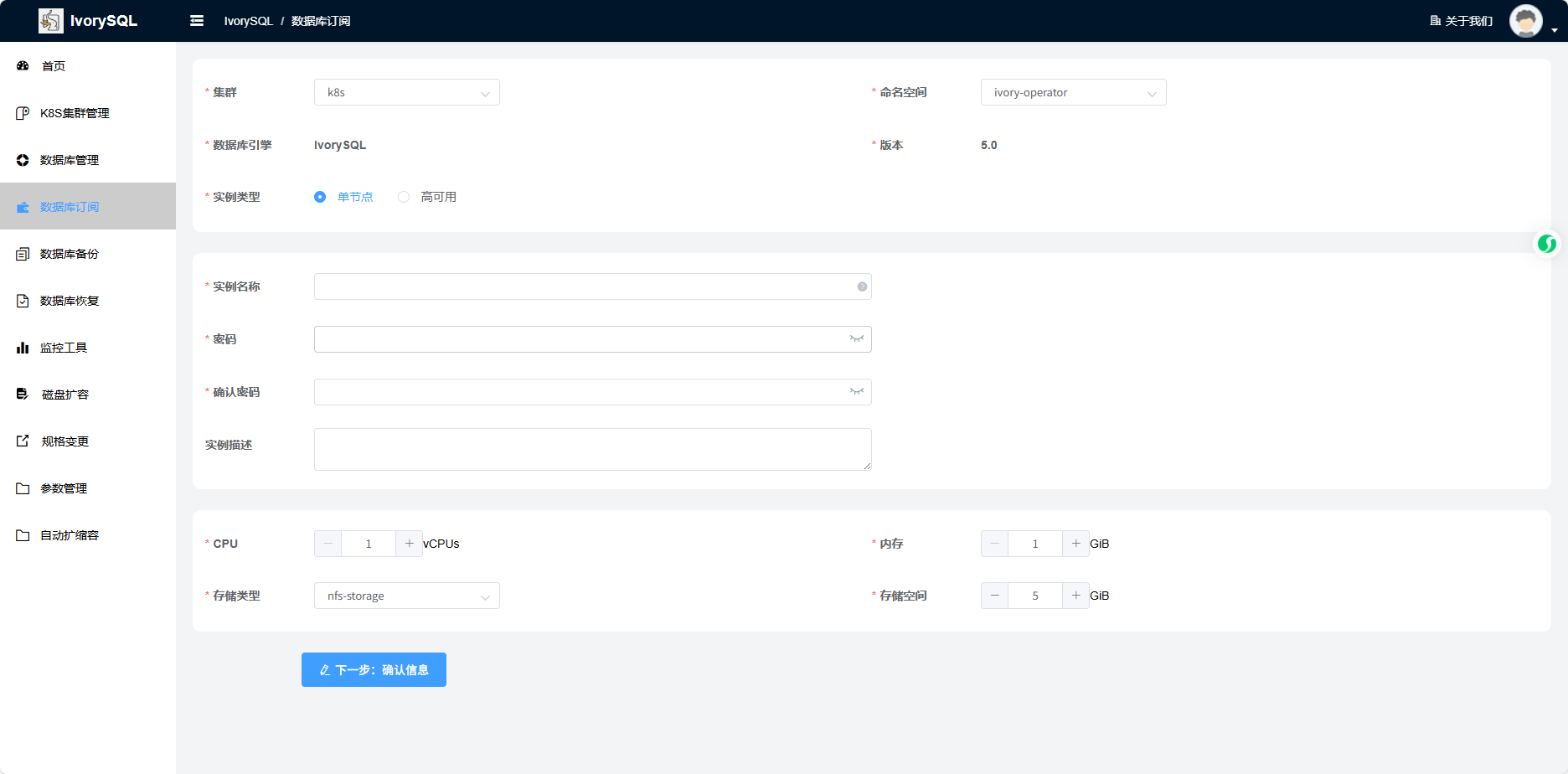Select the 单节点 radio button
This screenshot has height=774, width=1568.
(x=320, y=197)
